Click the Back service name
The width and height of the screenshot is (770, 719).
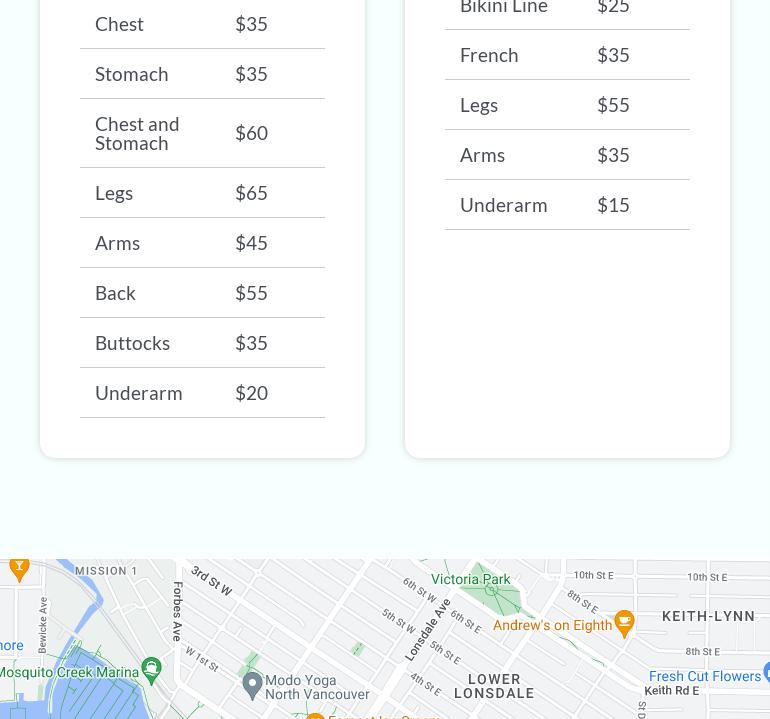[x=115, y=292]
